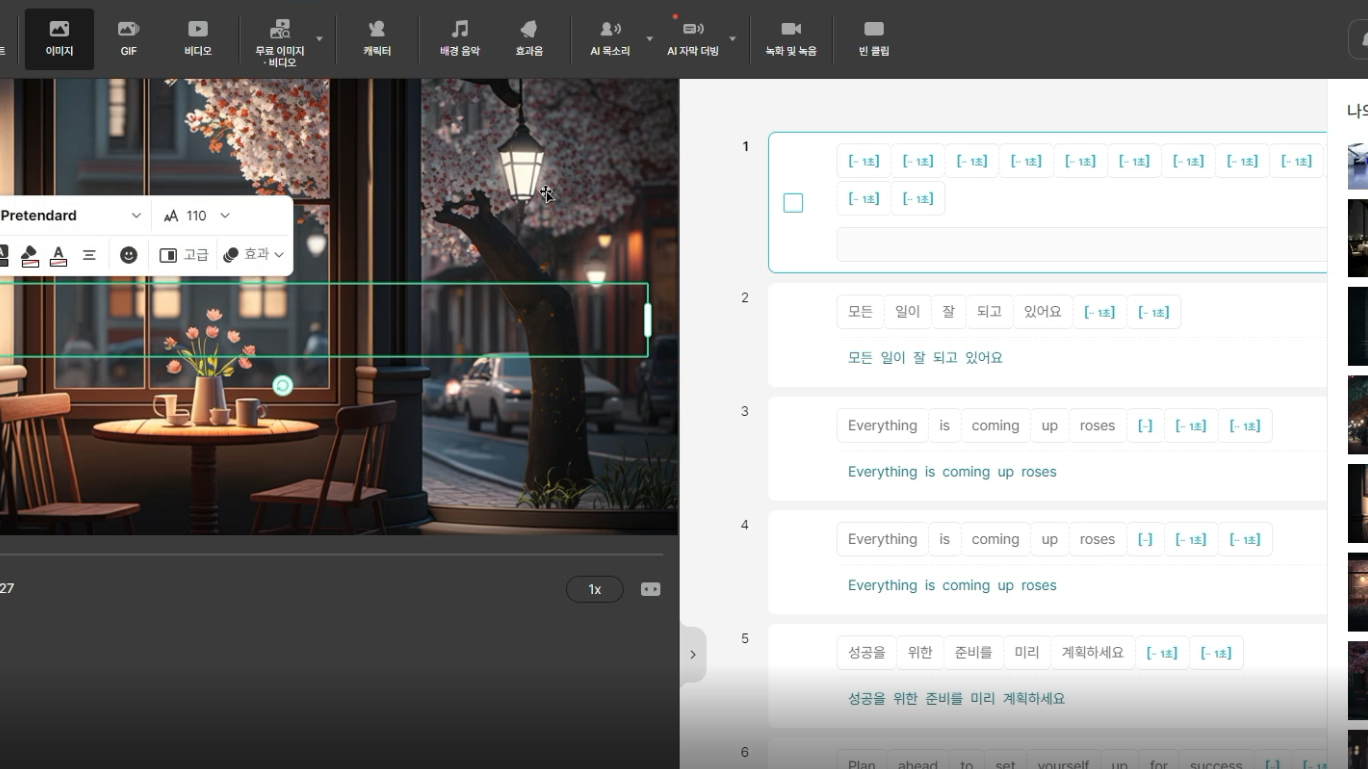This screenshot has width=1368, height=769.
Task: Expand the 효과 effects dropdown
Action: coord(254,256)
